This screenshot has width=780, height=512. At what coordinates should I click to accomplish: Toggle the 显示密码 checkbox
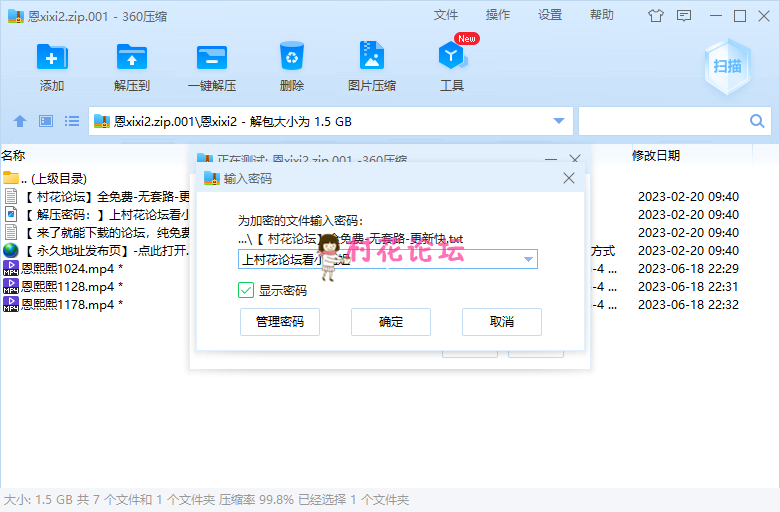(x=246, y=290)
